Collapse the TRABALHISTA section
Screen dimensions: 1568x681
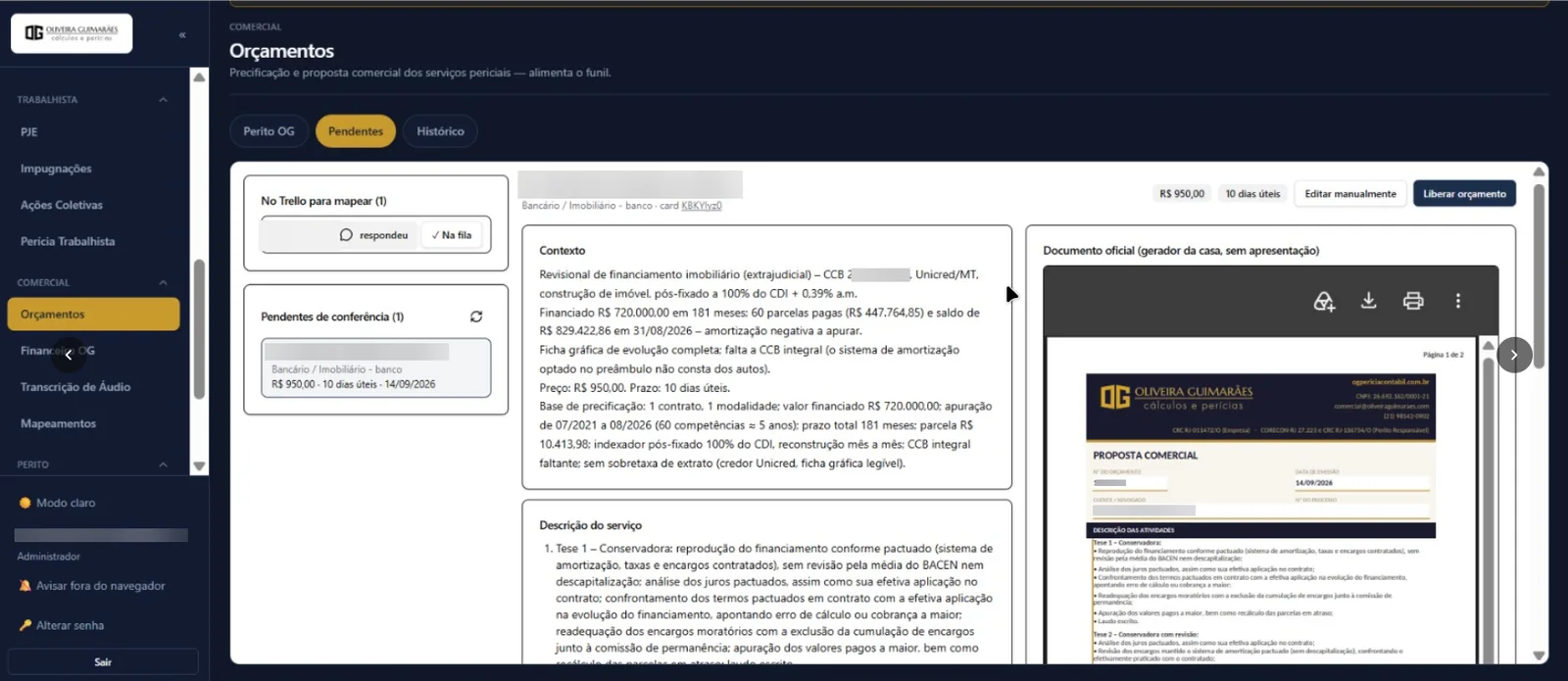click(163, 100)
